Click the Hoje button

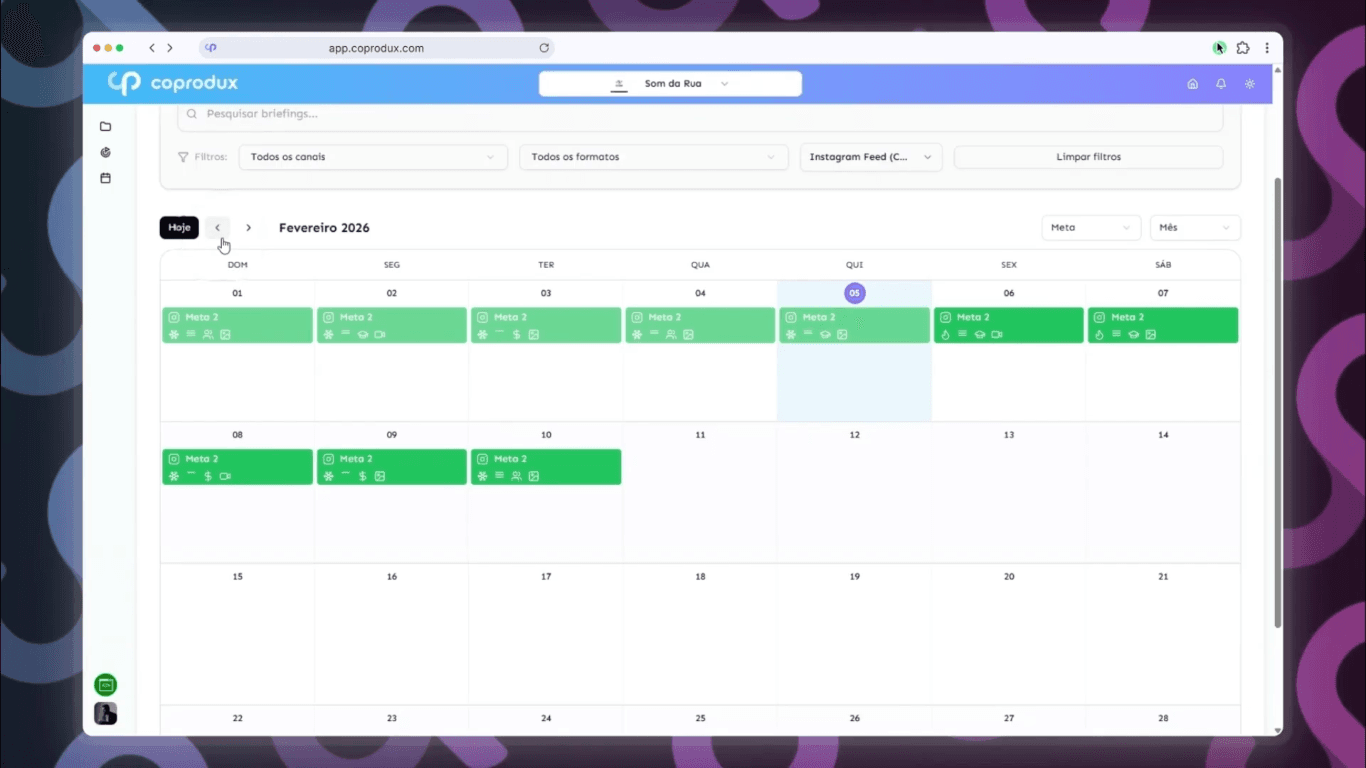click(179, 228)
